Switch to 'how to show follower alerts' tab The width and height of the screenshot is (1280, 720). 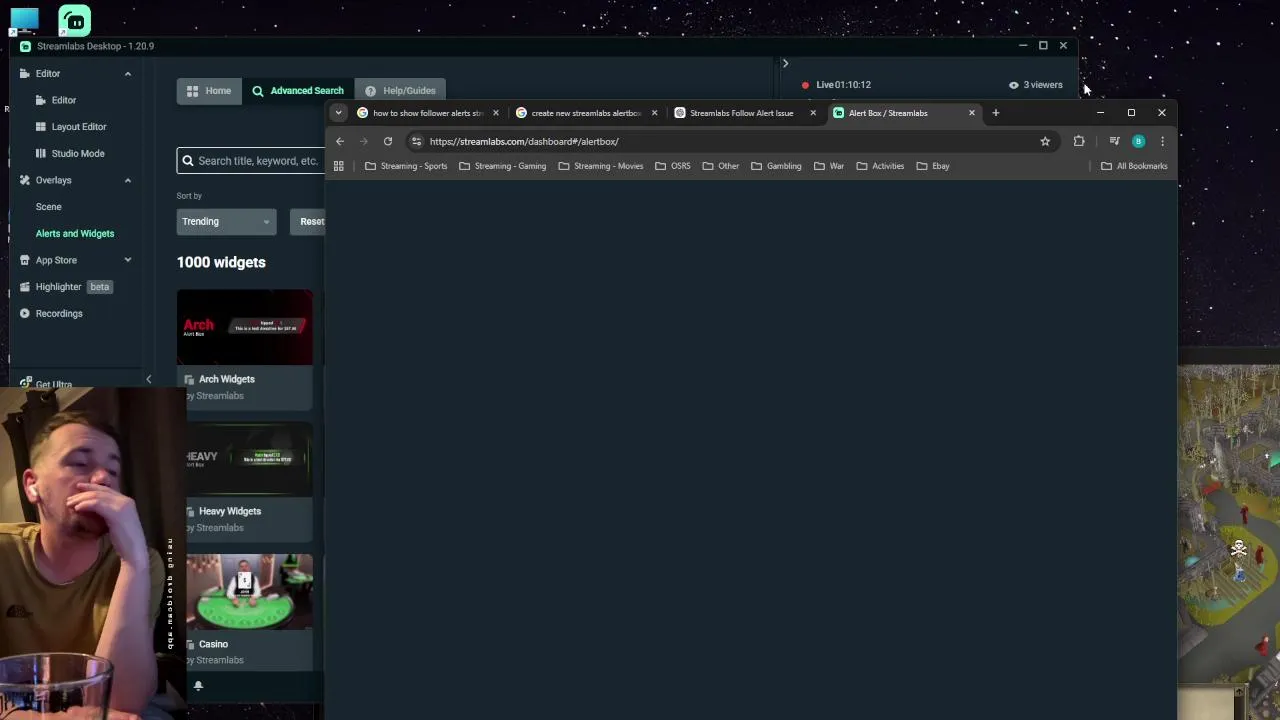tap(425, 113)
